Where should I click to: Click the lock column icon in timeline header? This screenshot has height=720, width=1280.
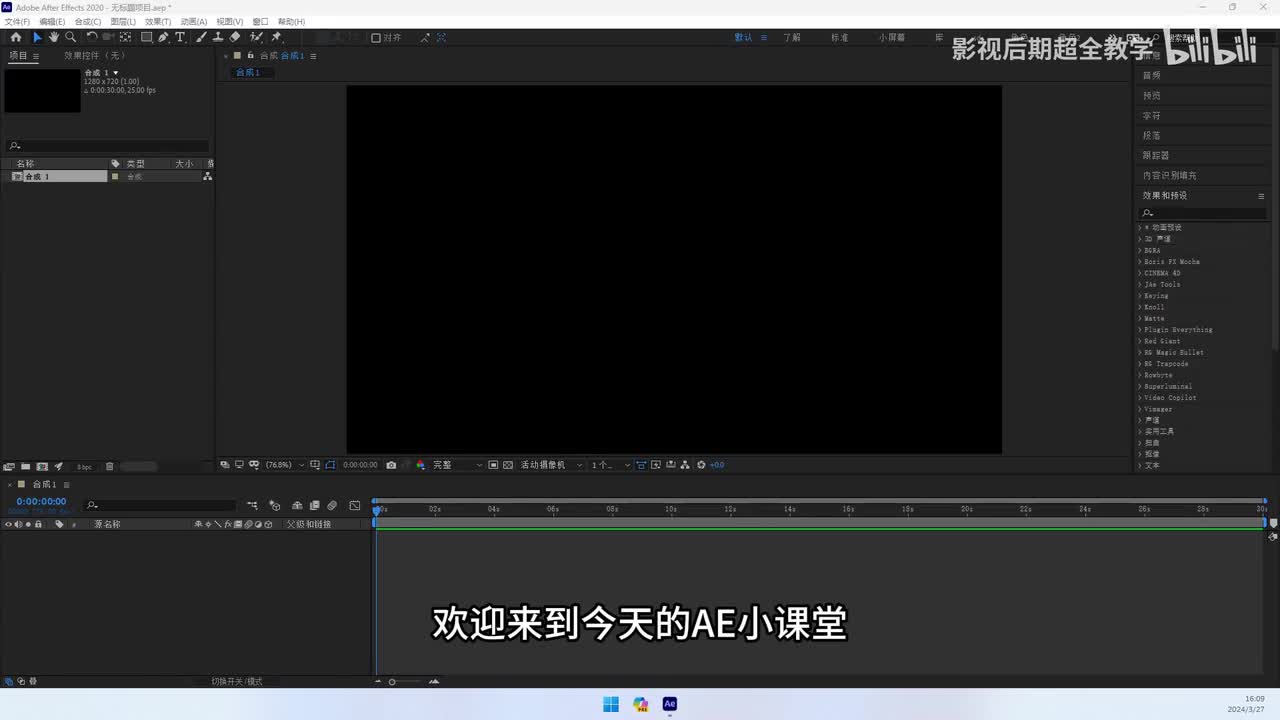tap(38, 524)
